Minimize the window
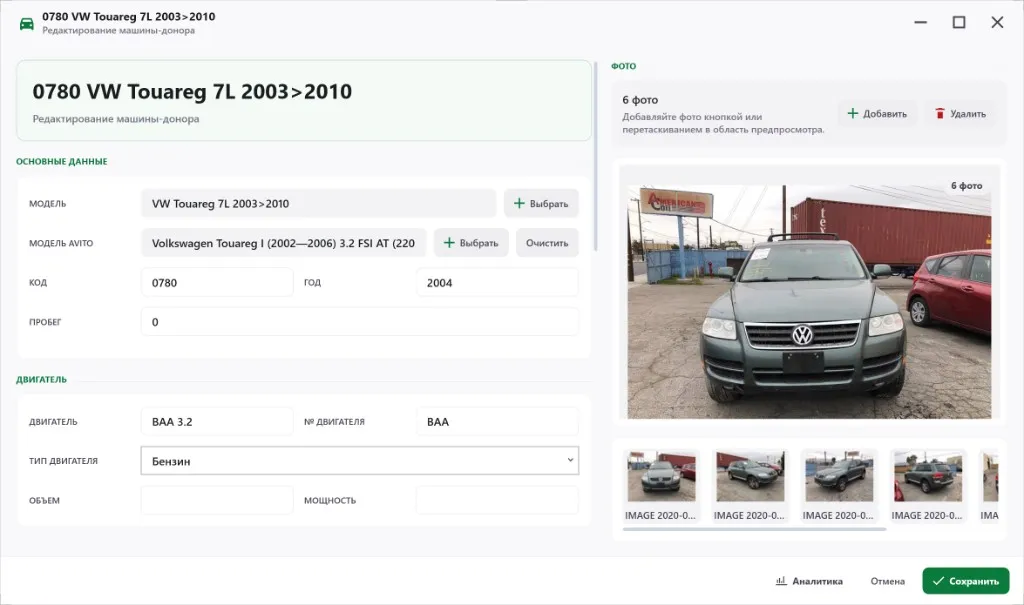Image resolution: width=1024 pixels, height=605 pixels. tap(920, 22)
